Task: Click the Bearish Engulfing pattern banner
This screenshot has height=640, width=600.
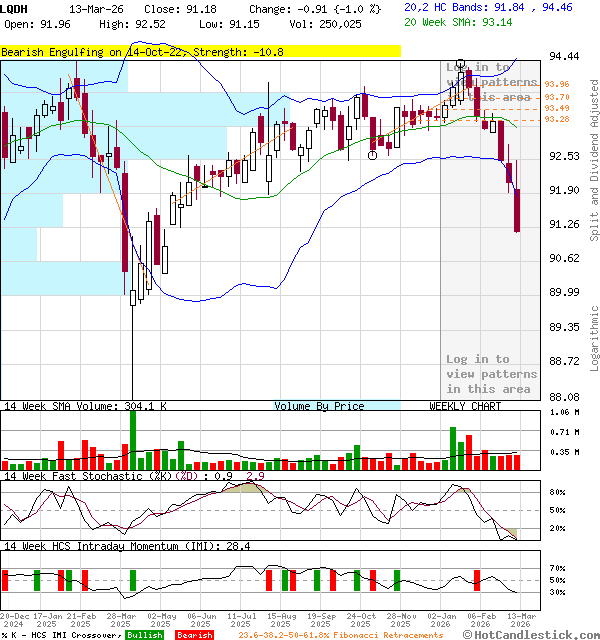Action: (200, 51)
